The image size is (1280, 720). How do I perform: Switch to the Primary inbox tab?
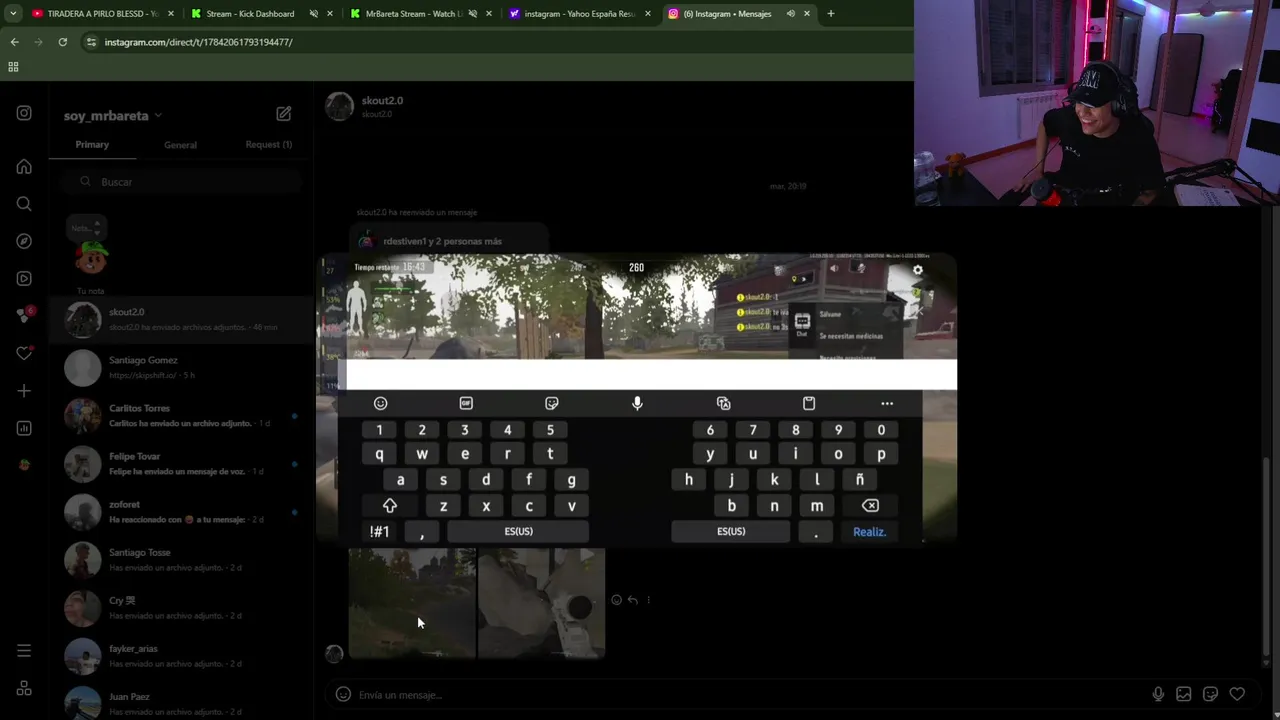click(x=92, y=145)
